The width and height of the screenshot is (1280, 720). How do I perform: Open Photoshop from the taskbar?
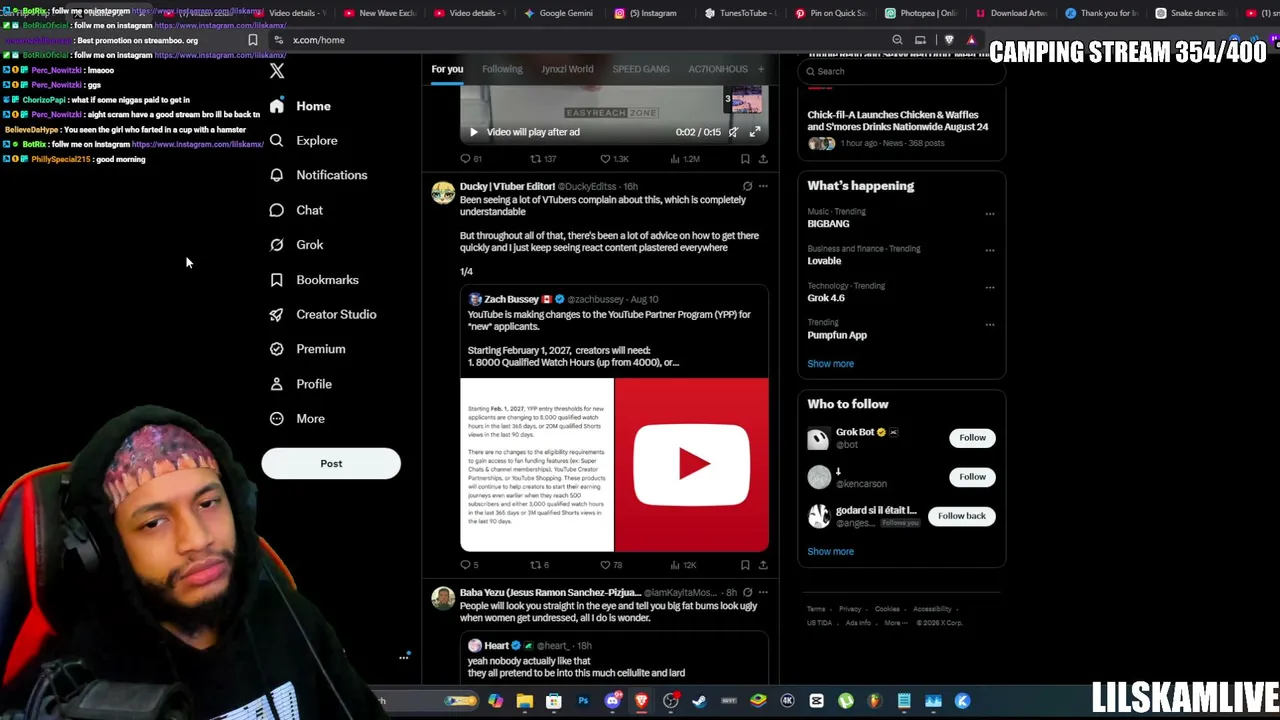tap(583, 701)
